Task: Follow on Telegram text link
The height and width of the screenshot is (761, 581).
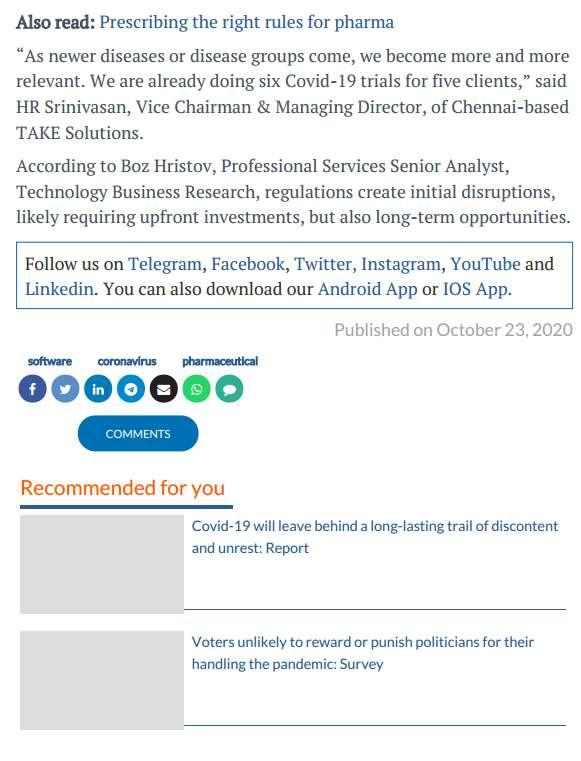Action: click(165, 264)
